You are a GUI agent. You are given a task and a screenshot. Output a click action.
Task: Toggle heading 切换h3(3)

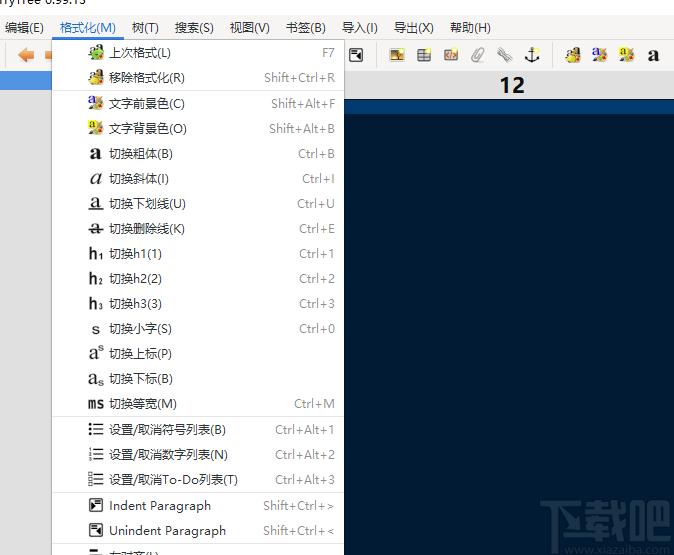point(198,304)
